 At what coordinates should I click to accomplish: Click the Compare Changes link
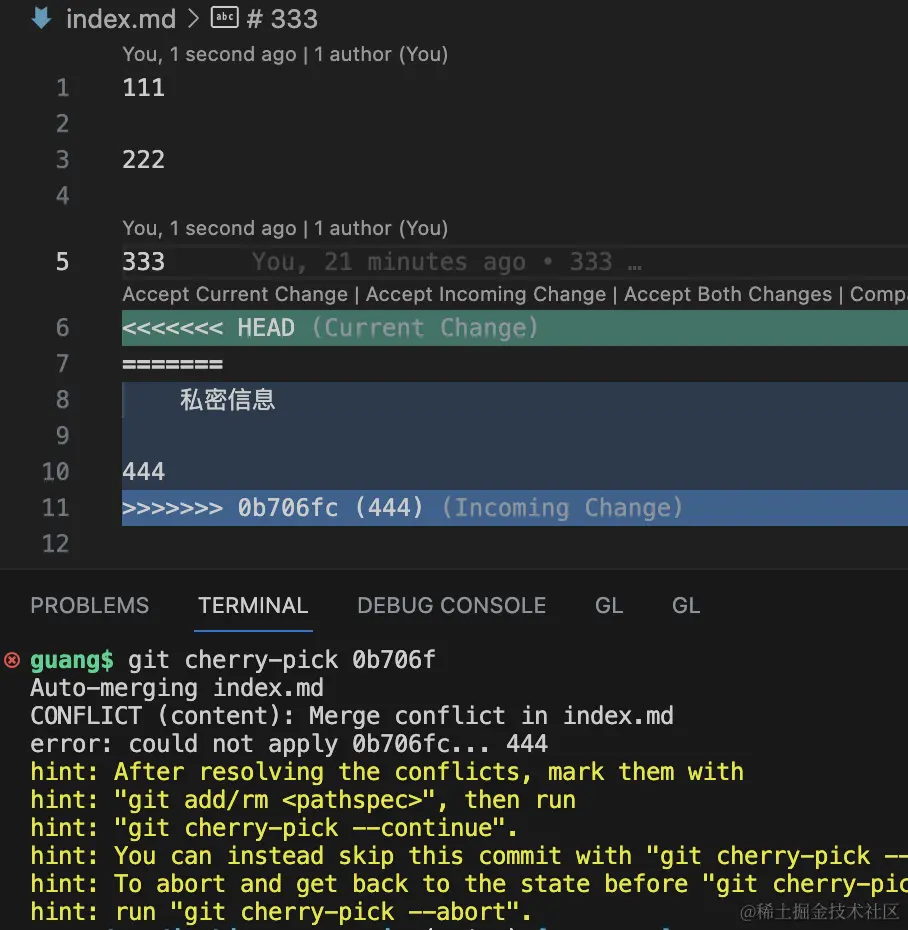[878, 294]
